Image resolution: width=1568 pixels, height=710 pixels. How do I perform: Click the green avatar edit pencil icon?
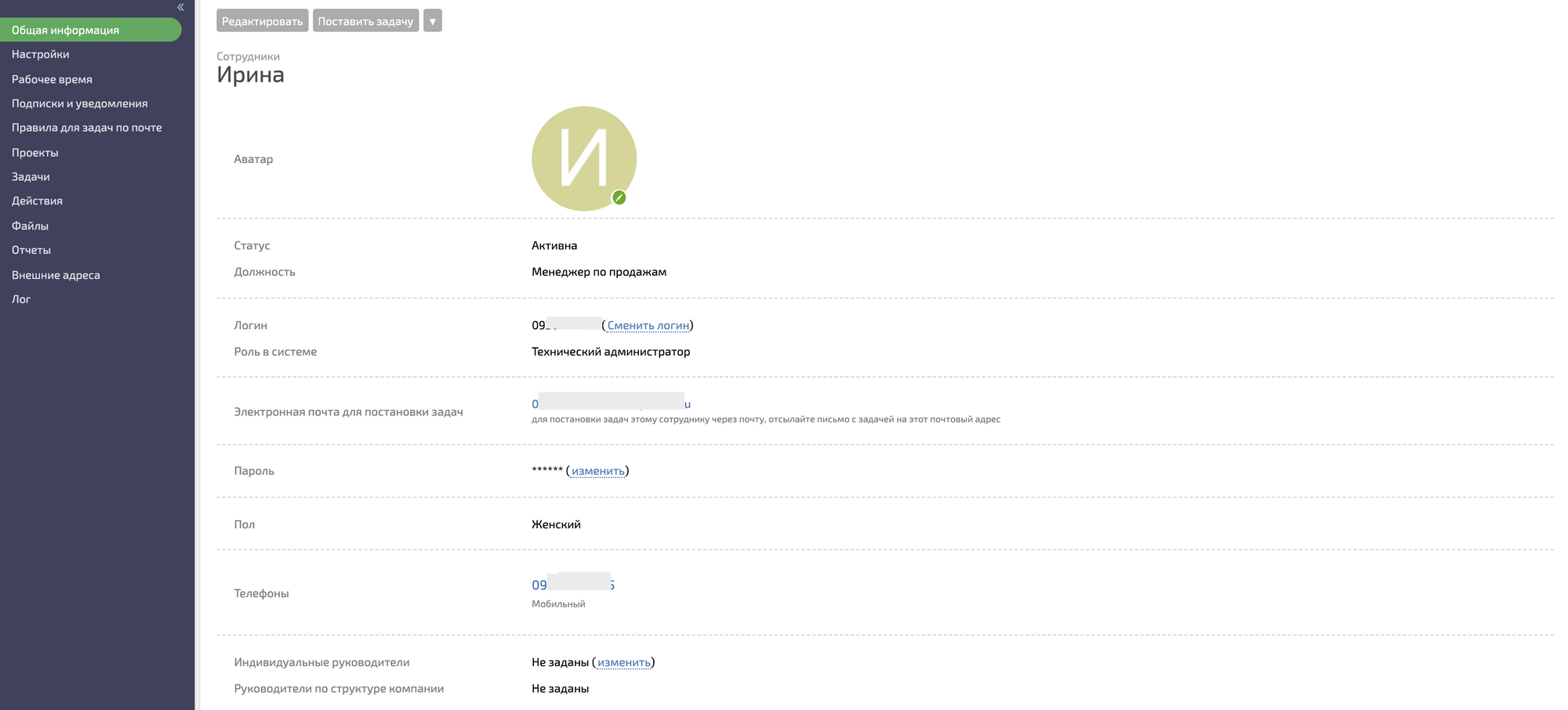click(x=619, y=197)
